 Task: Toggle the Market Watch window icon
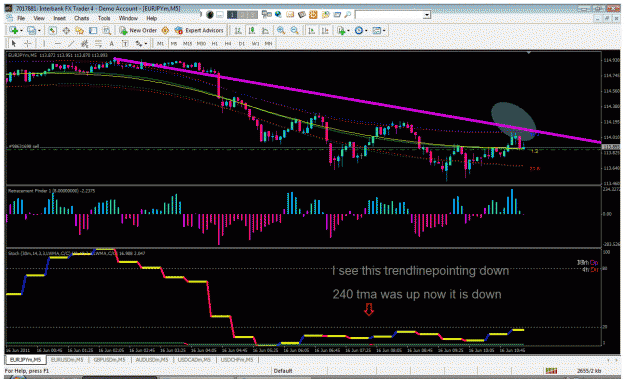[53, 31]
